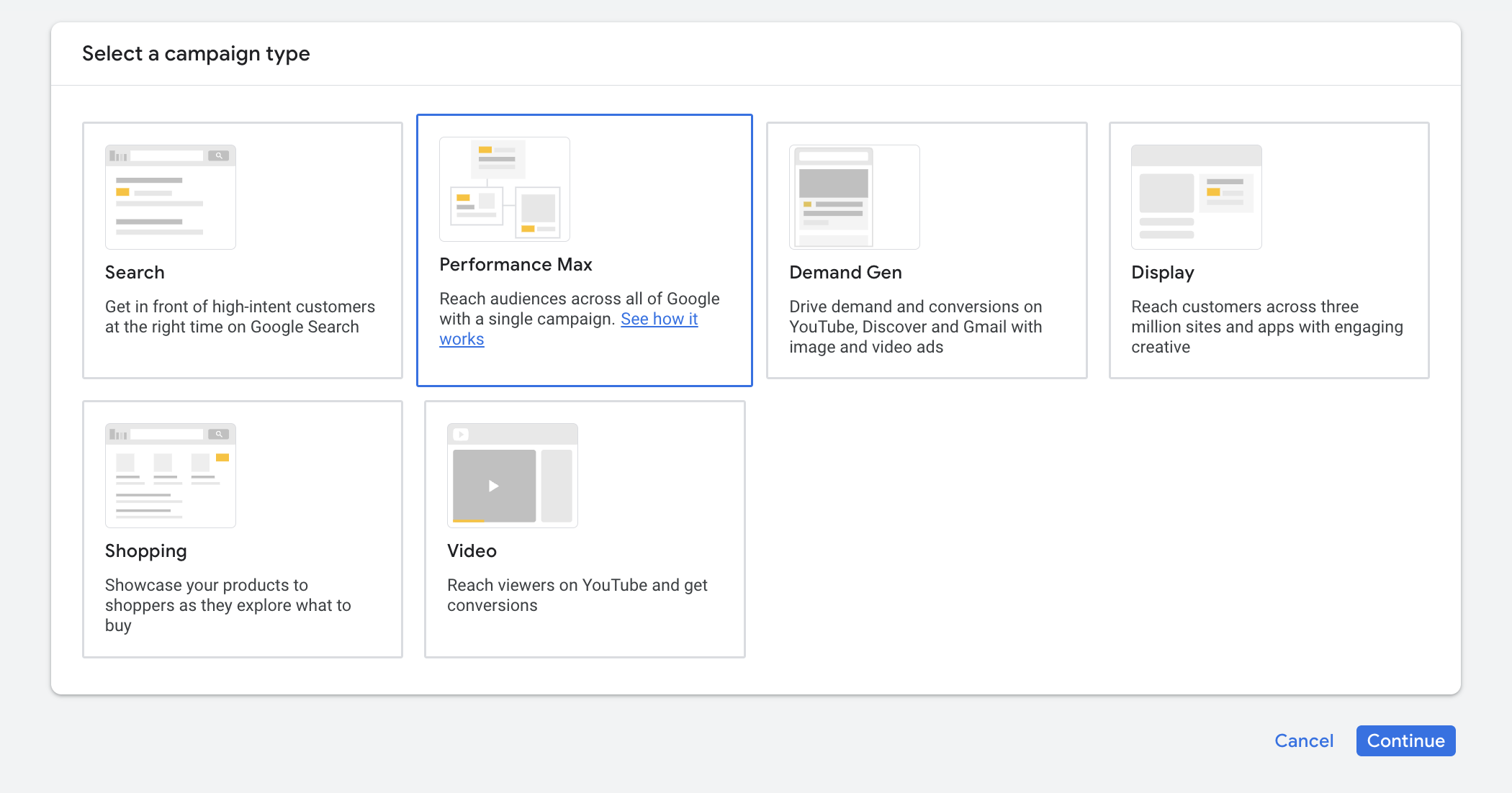Pick the Video title
Viewport: 1512px width, 793px height.
coord(472,551)
